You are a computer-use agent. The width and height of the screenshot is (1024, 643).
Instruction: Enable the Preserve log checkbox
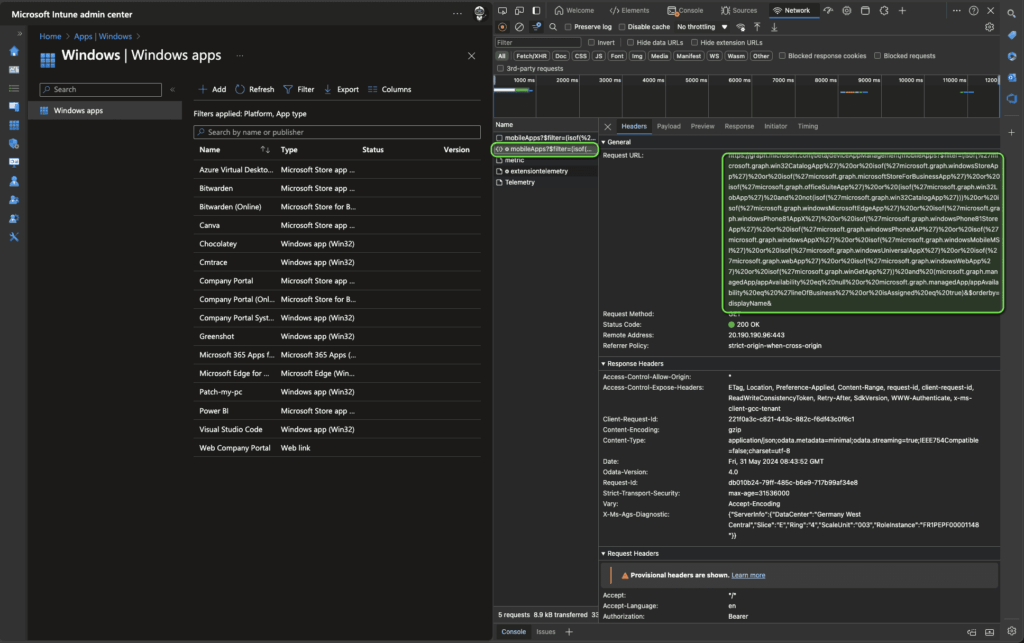click(567, 27)
